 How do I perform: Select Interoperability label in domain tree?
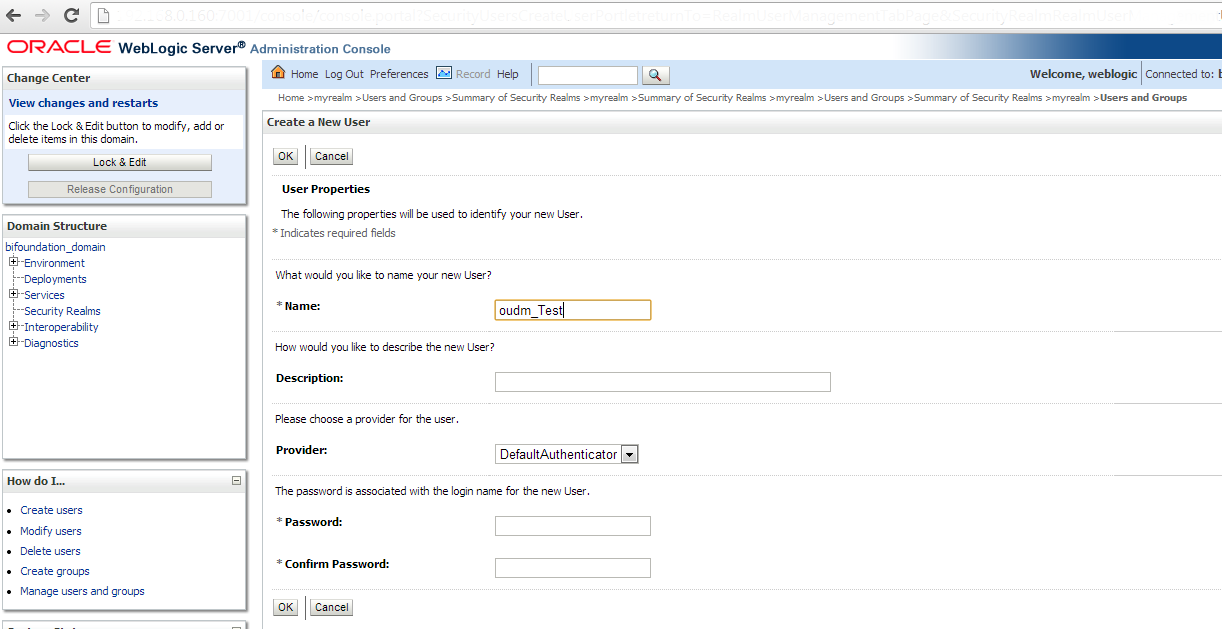61,327
